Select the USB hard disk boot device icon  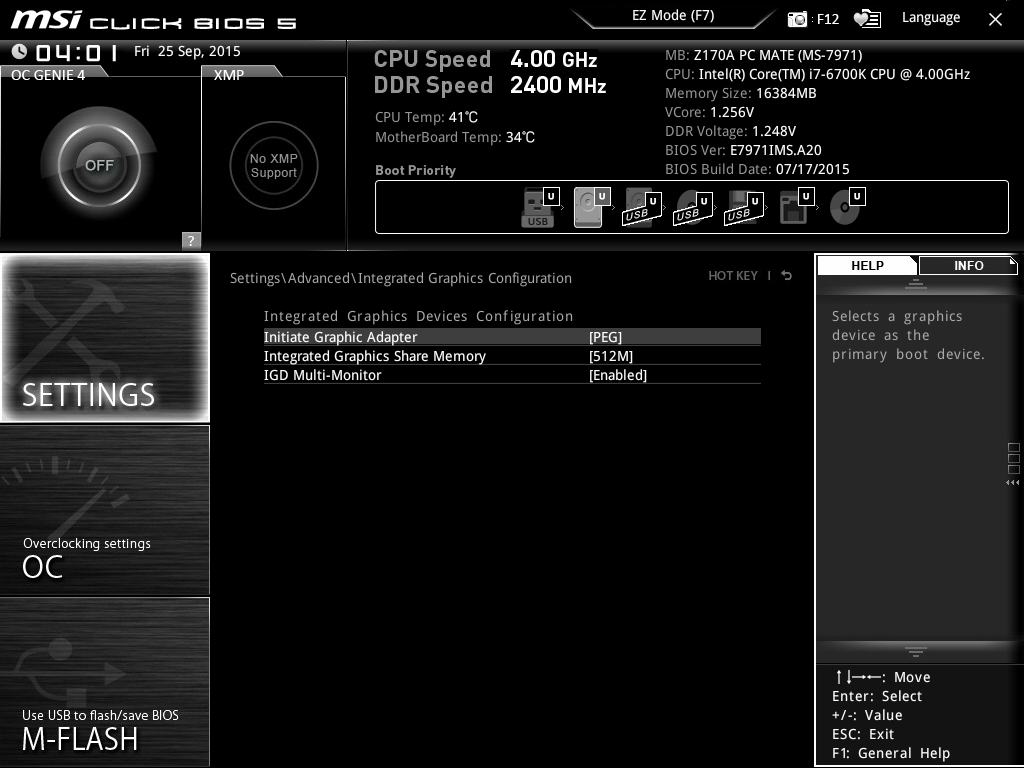pos(641,207)
